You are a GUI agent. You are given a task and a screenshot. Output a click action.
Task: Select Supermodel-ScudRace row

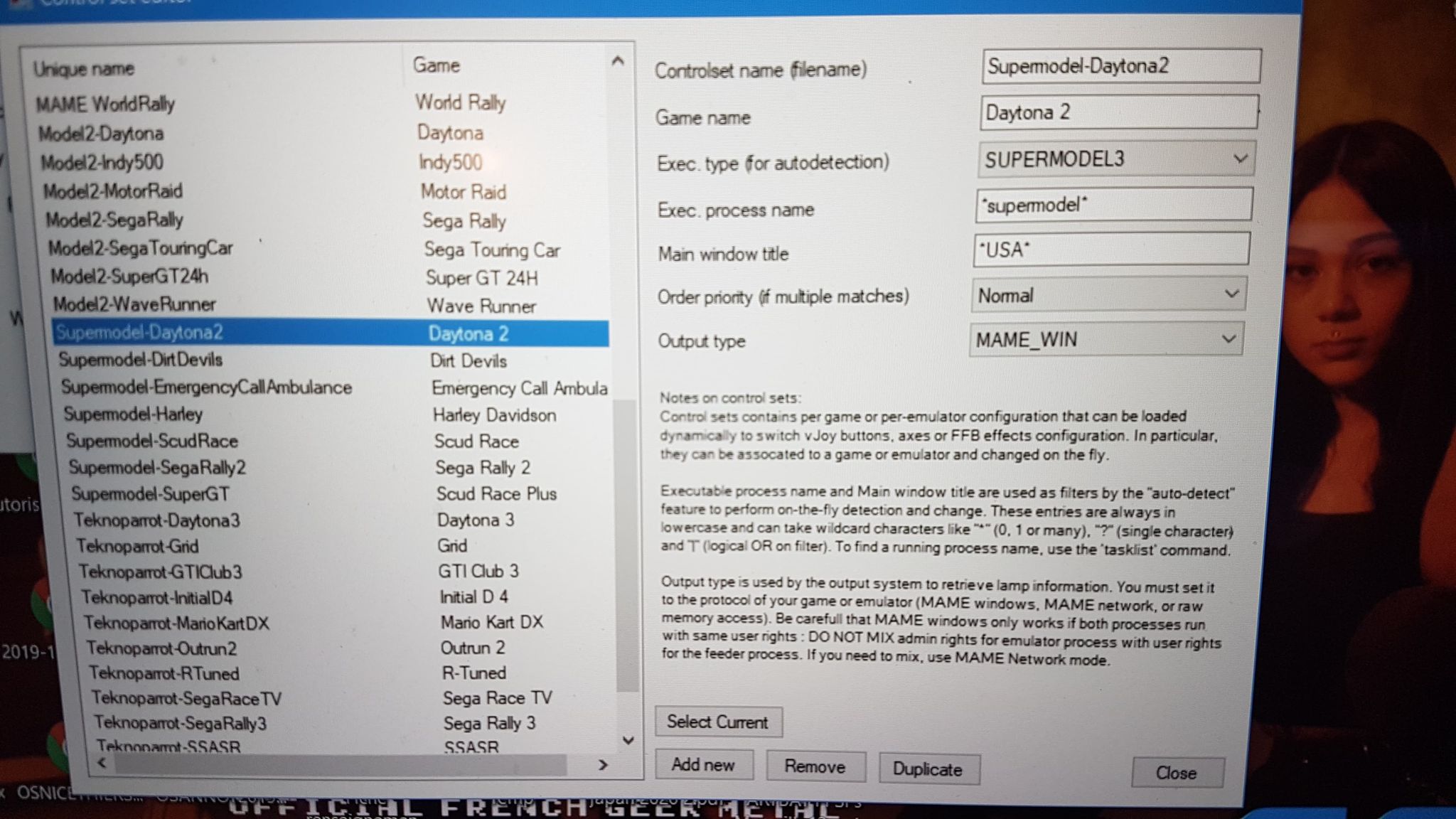click(x=337, y=441)
